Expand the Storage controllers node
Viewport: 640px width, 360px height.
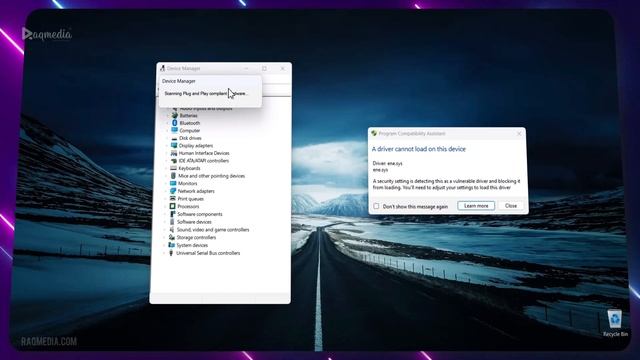point(164,238)
